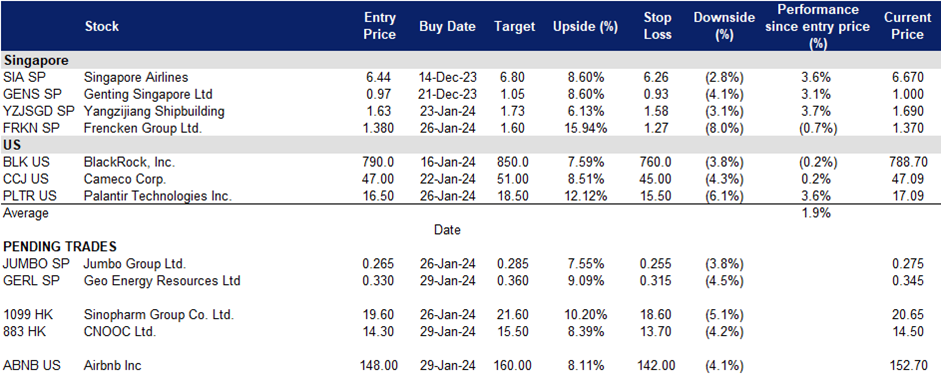Select the Genting Singapore Ltd name
The height and width of the screenshot is (374, 941).
coord(148,94)
